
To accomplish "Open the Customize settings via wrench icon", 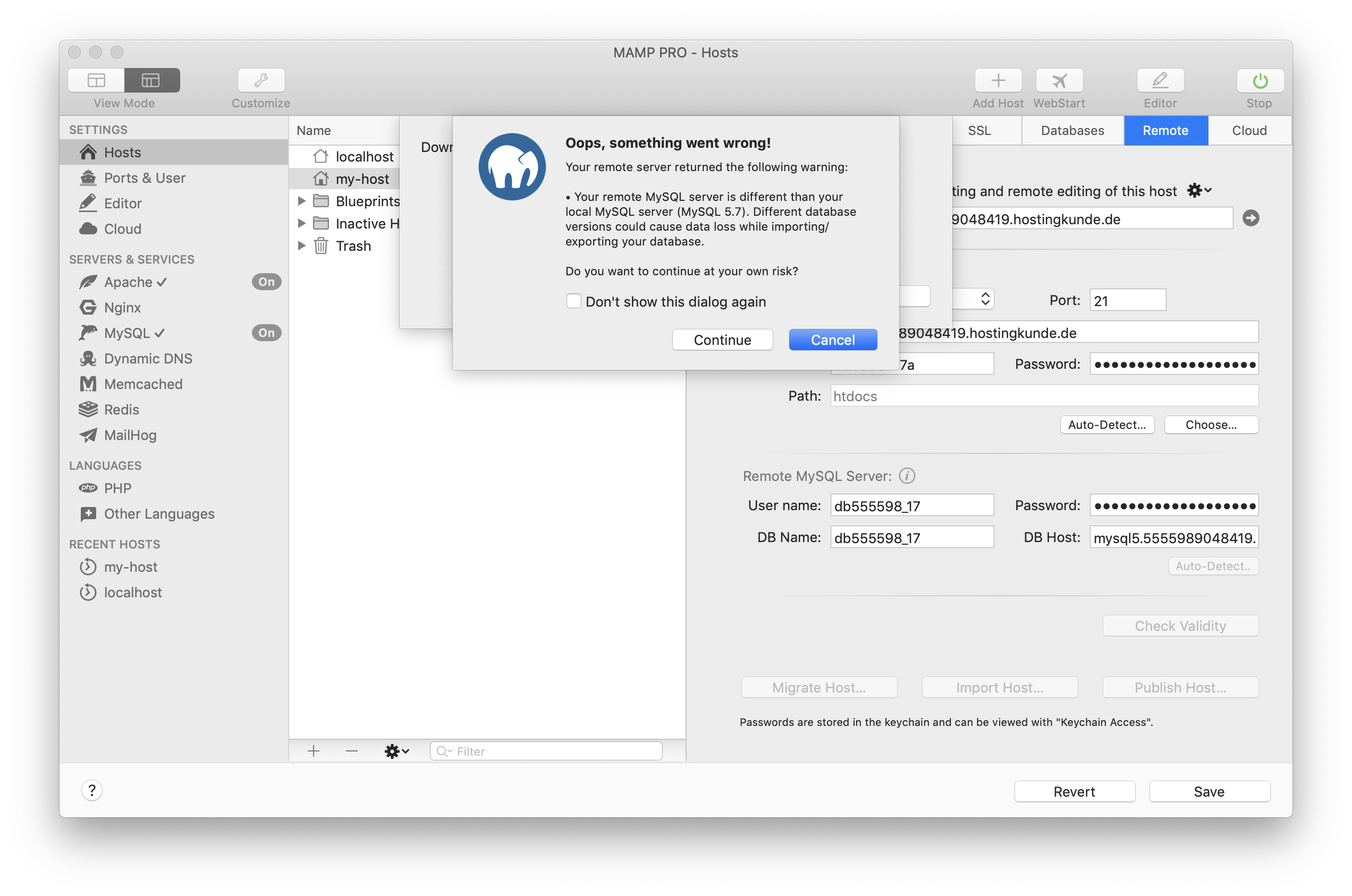I will [x=260, y=80].
